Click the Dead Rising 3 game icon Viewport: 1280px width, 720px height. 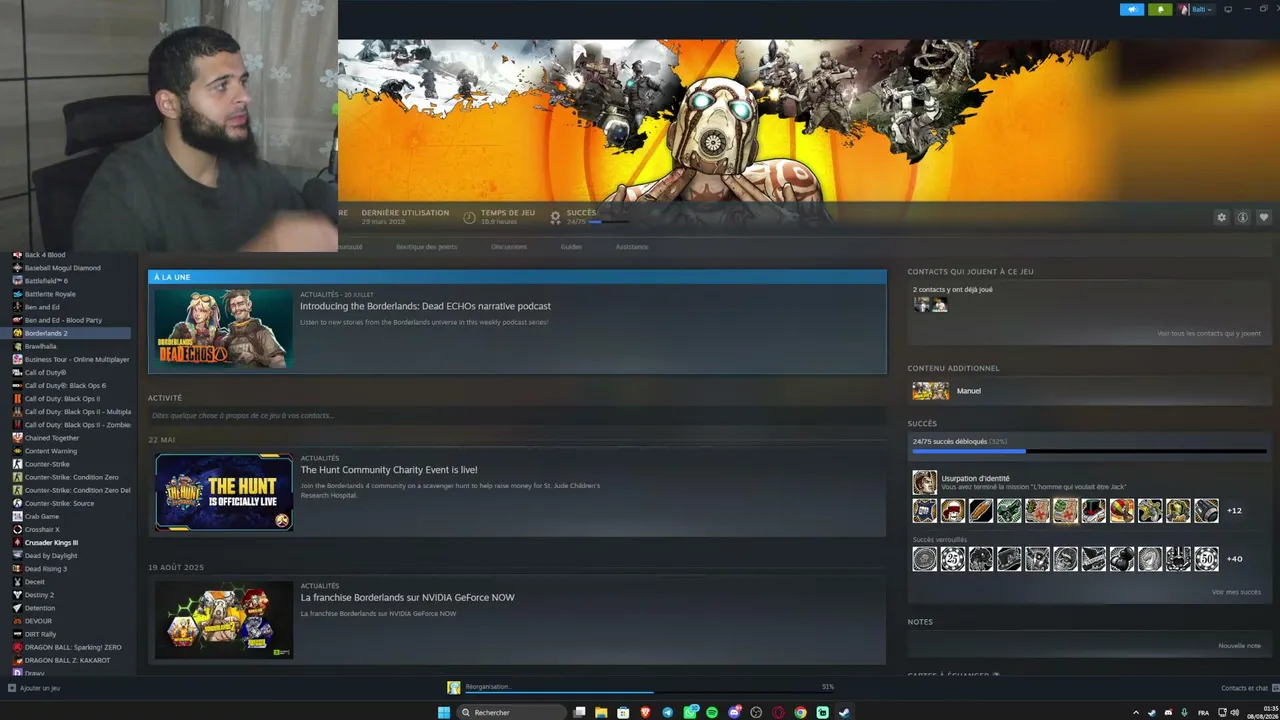[x=17, y=569]
